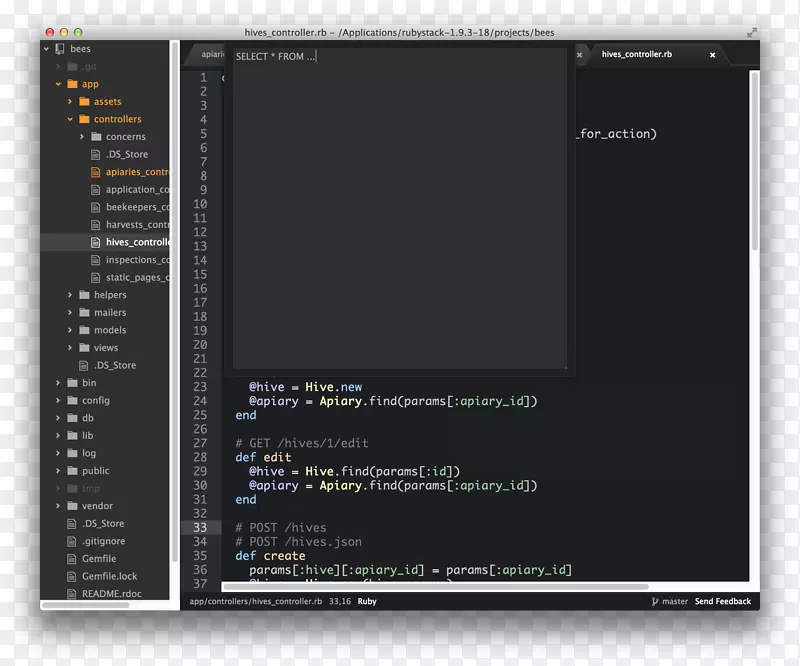
Task: Click the bees project root icon
Action: tap(59, 48)
